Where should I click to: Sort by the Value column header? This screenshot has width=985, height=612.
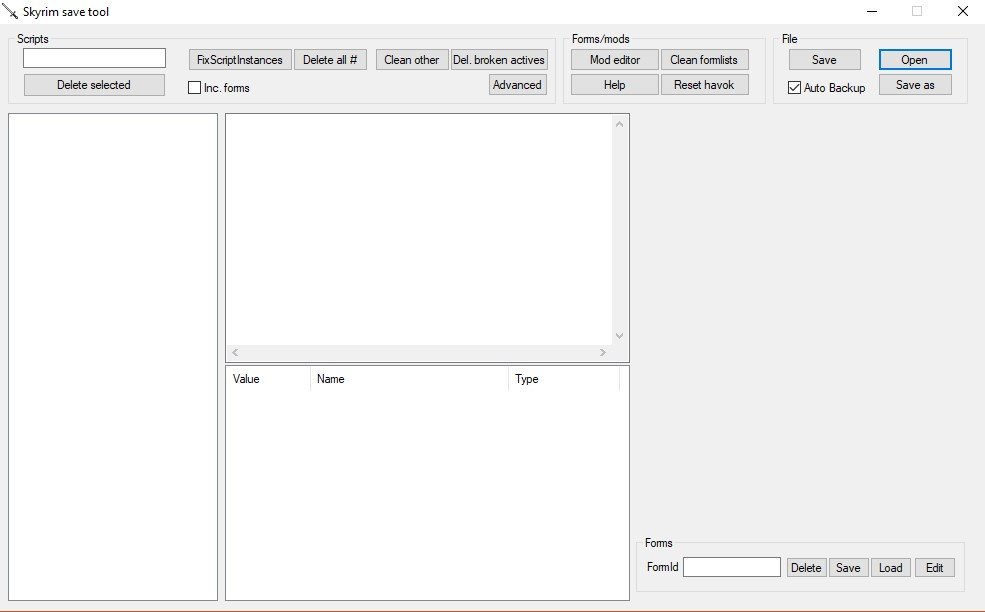tap(268, 379)
